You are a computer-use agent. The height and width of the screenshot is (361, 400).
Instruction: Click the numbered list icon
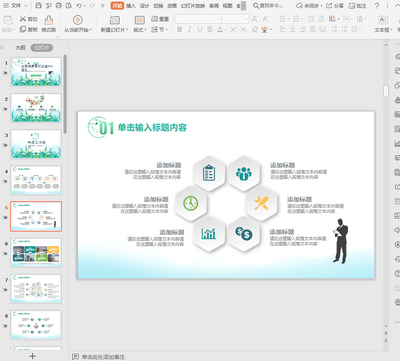tap(296, 19)
